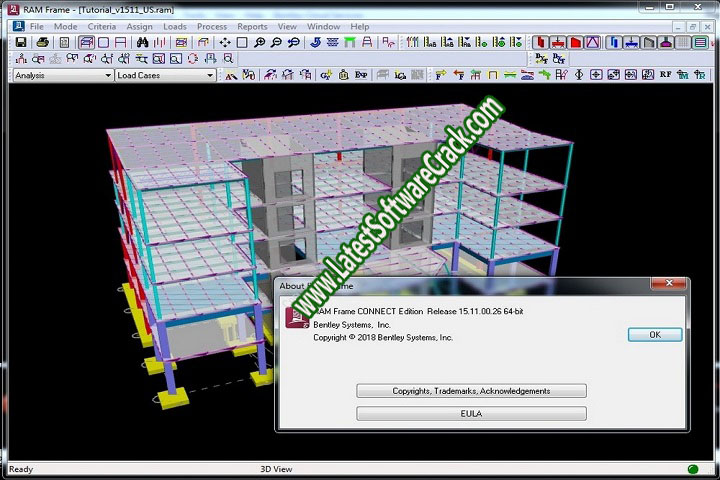Image resolution: width=720 pixels, height=480 pixels.
Task: Open the Window menu
Action: click(x=323, y=27)
